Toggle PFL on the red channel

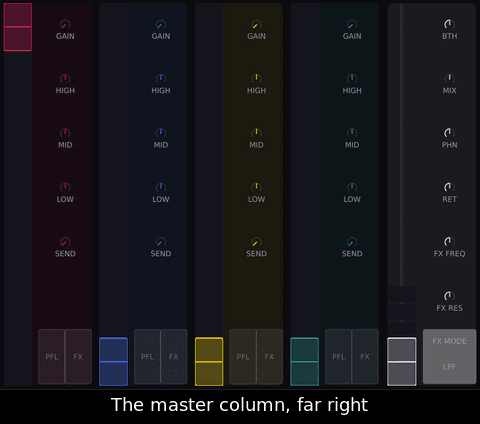point(52,357)
